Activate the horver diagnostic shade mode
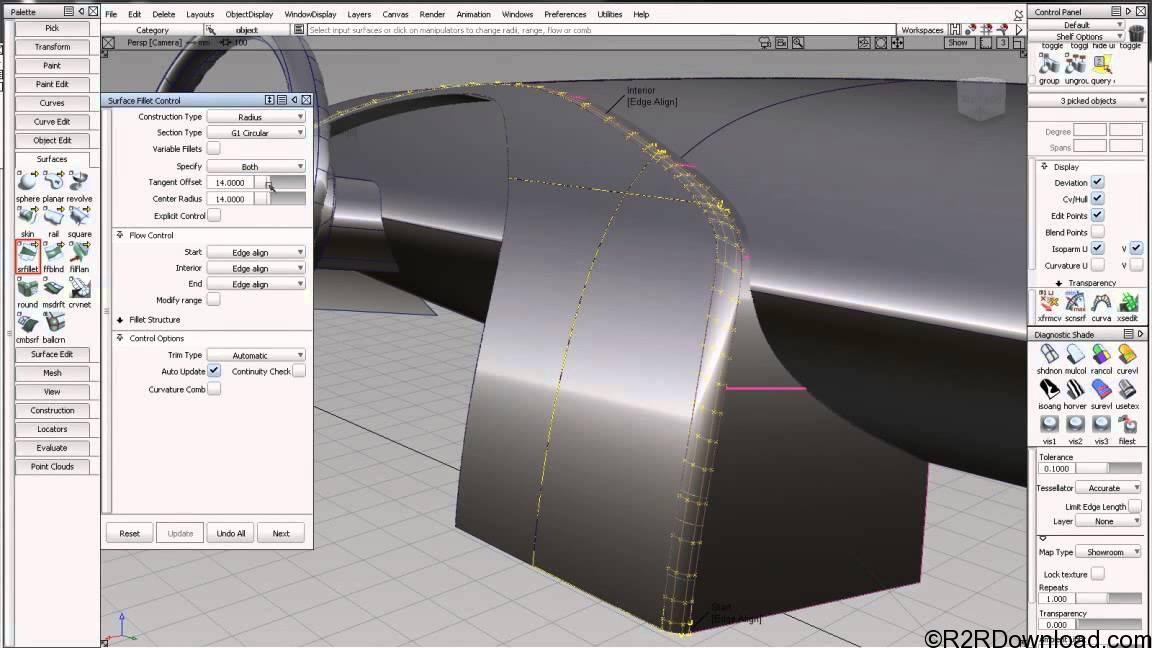Screen dimensions: 1152x648 coord(1076,390)
